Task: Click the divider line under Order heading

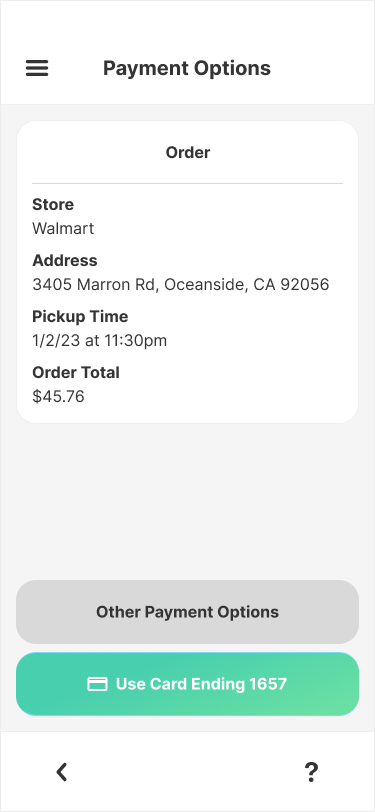Action: coord(188,183)
